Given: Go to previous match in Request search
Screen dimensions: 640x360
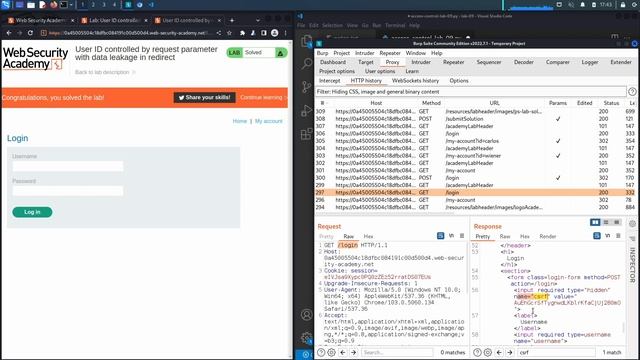Looking at the screenshot, I should 343,352.
